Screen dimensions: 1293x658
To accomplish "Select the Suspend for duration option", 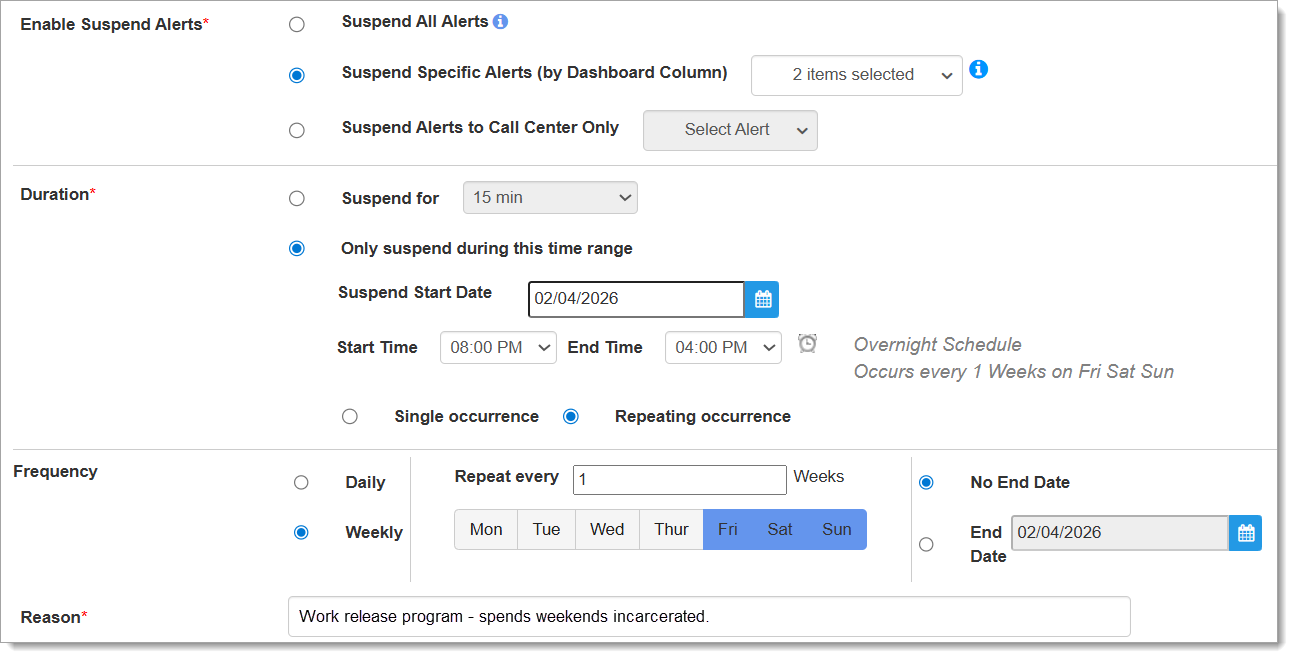I will tap(297, 199).
